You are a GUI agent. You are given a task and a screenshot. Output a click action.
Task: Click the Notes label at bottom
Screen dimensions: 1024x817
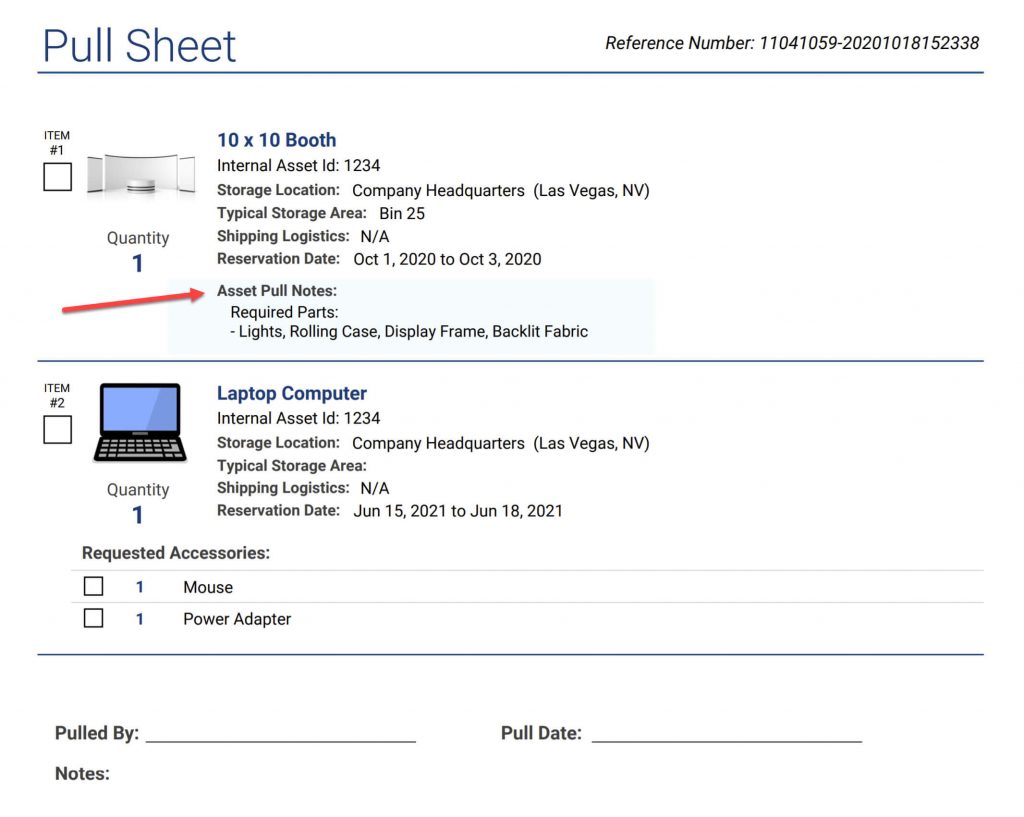(x=82, y=773)
